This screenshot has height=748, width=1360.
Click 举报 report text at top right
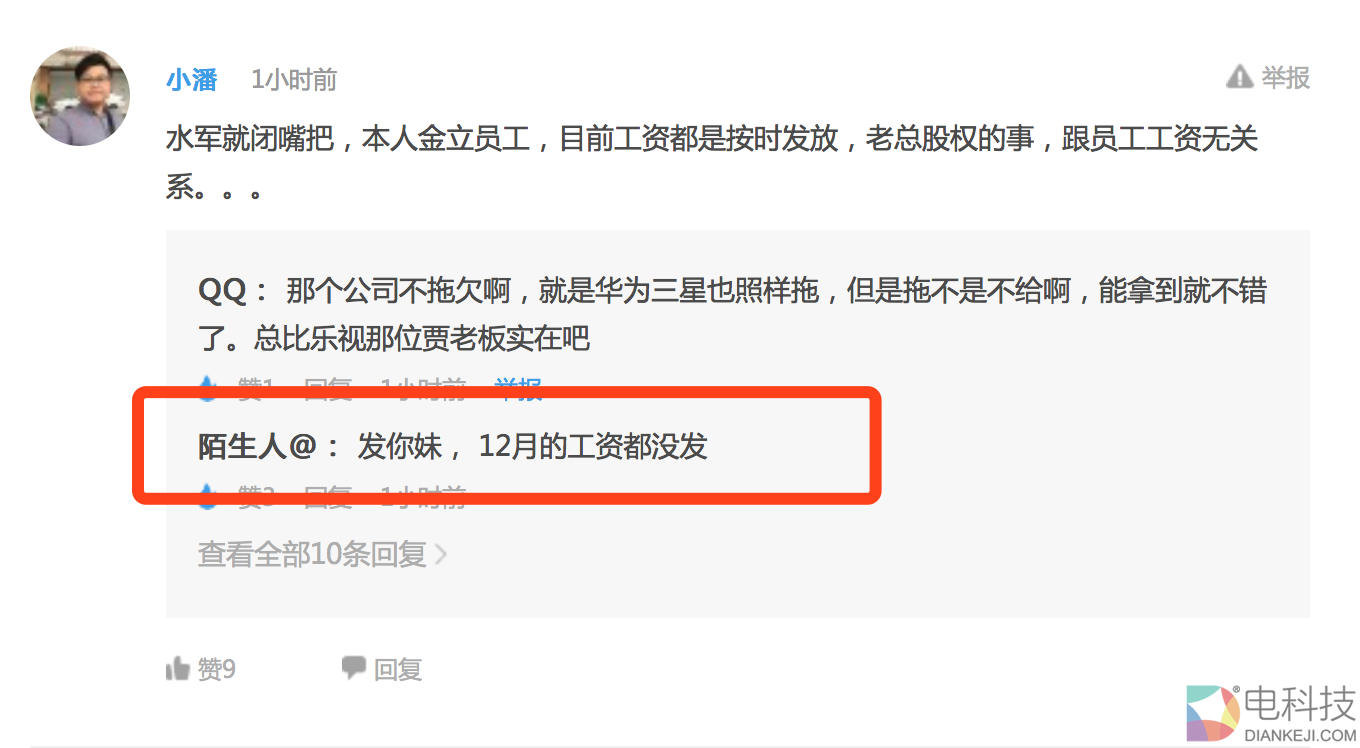[1285, 77]
